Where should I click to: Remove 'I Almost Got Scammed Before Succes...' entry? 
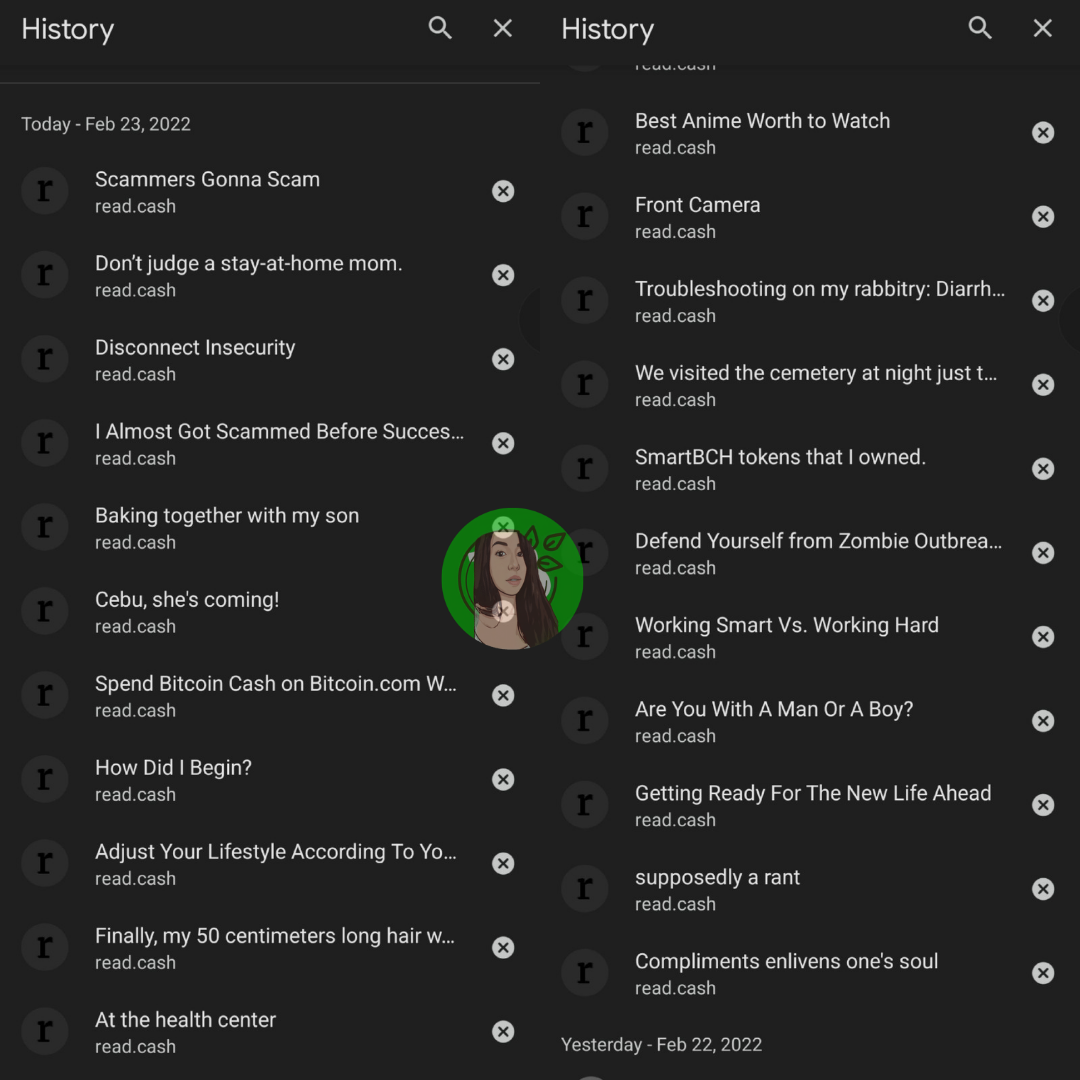[503, 443]
